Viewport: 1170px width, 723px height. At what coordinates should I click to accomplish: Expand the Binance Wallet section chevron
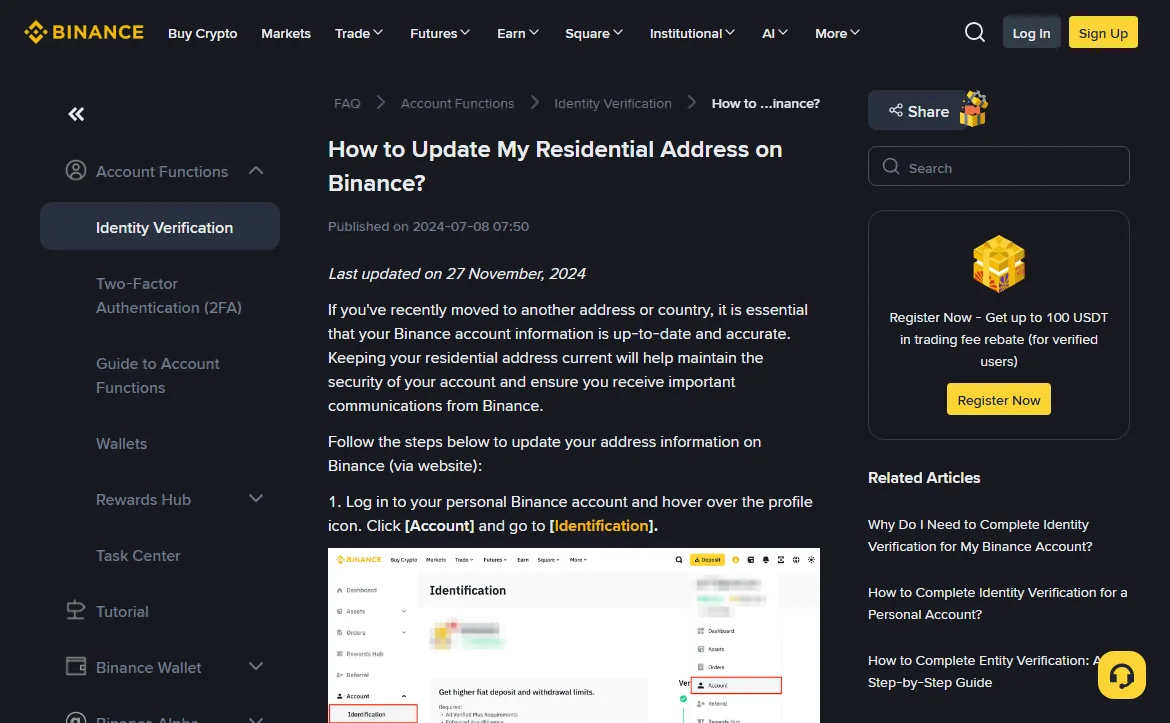coord(256,666)
